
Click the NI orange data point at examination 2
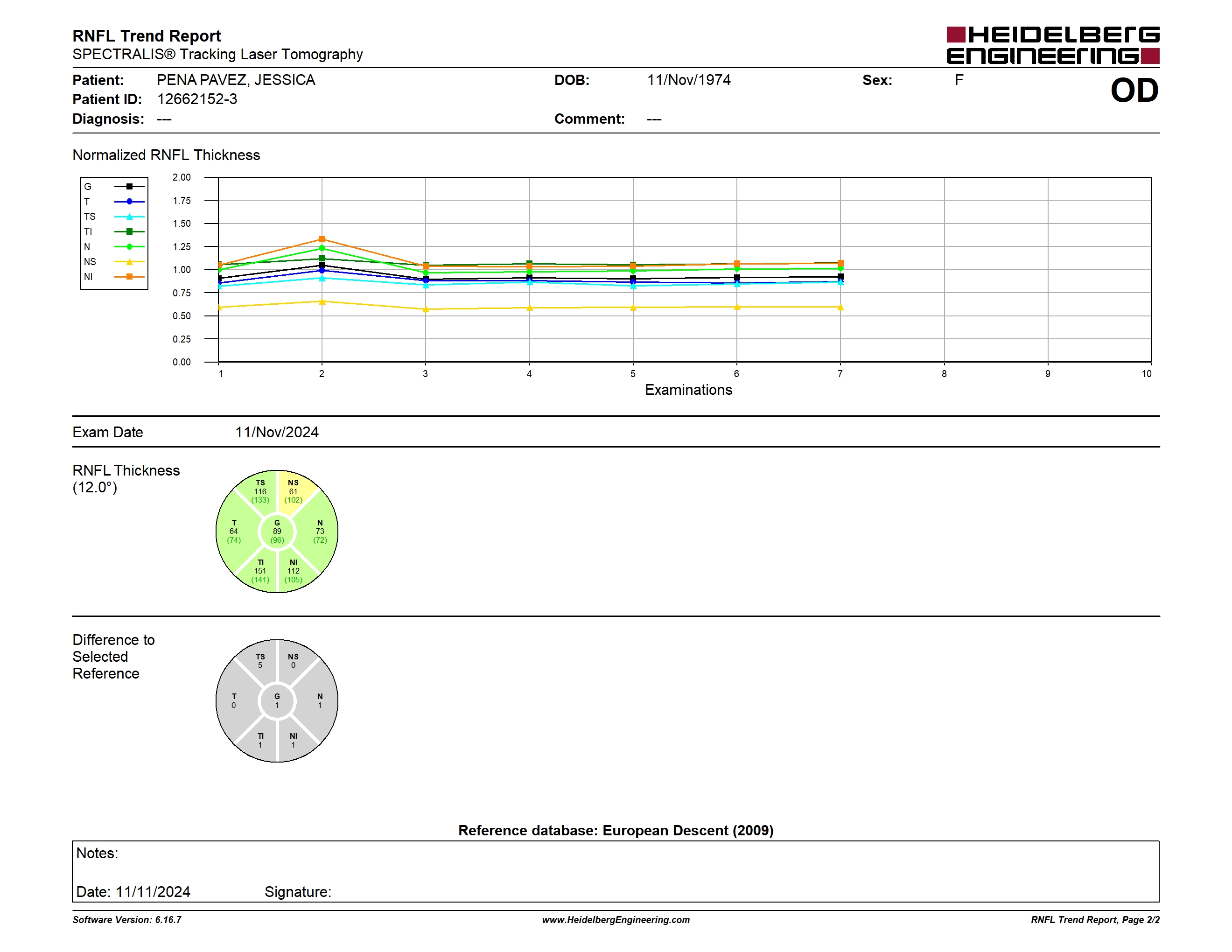coord(322,239)
